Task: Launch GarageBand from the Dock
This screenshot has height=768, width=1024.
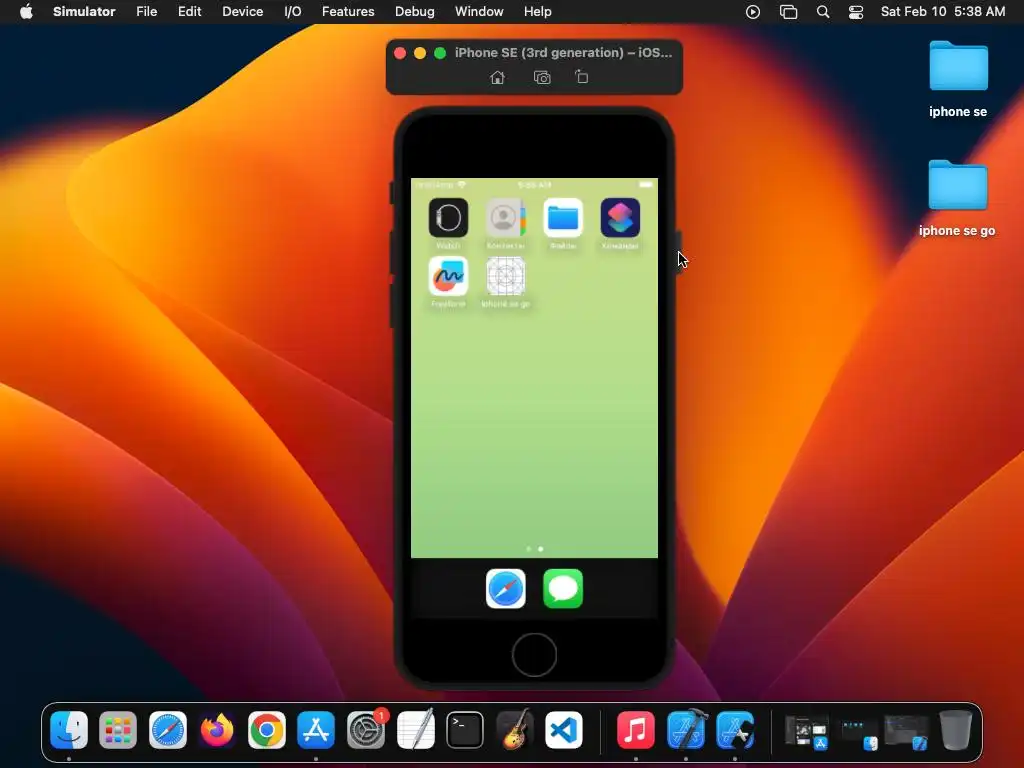Action: click(515, 729)
